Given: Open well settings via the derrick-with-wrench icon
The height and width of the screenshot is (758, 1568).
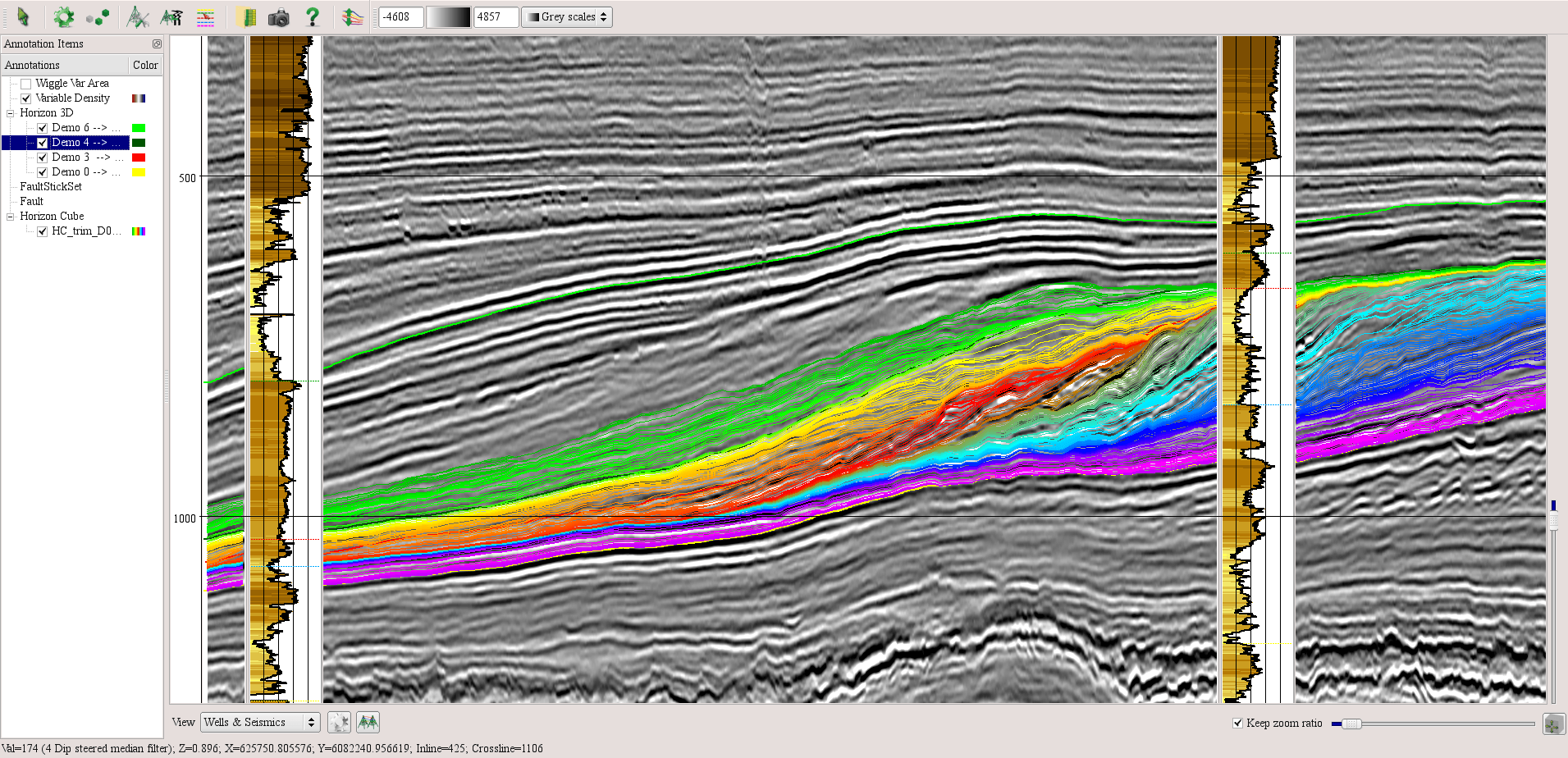Looking at the screenshot, I should (138, 16).
